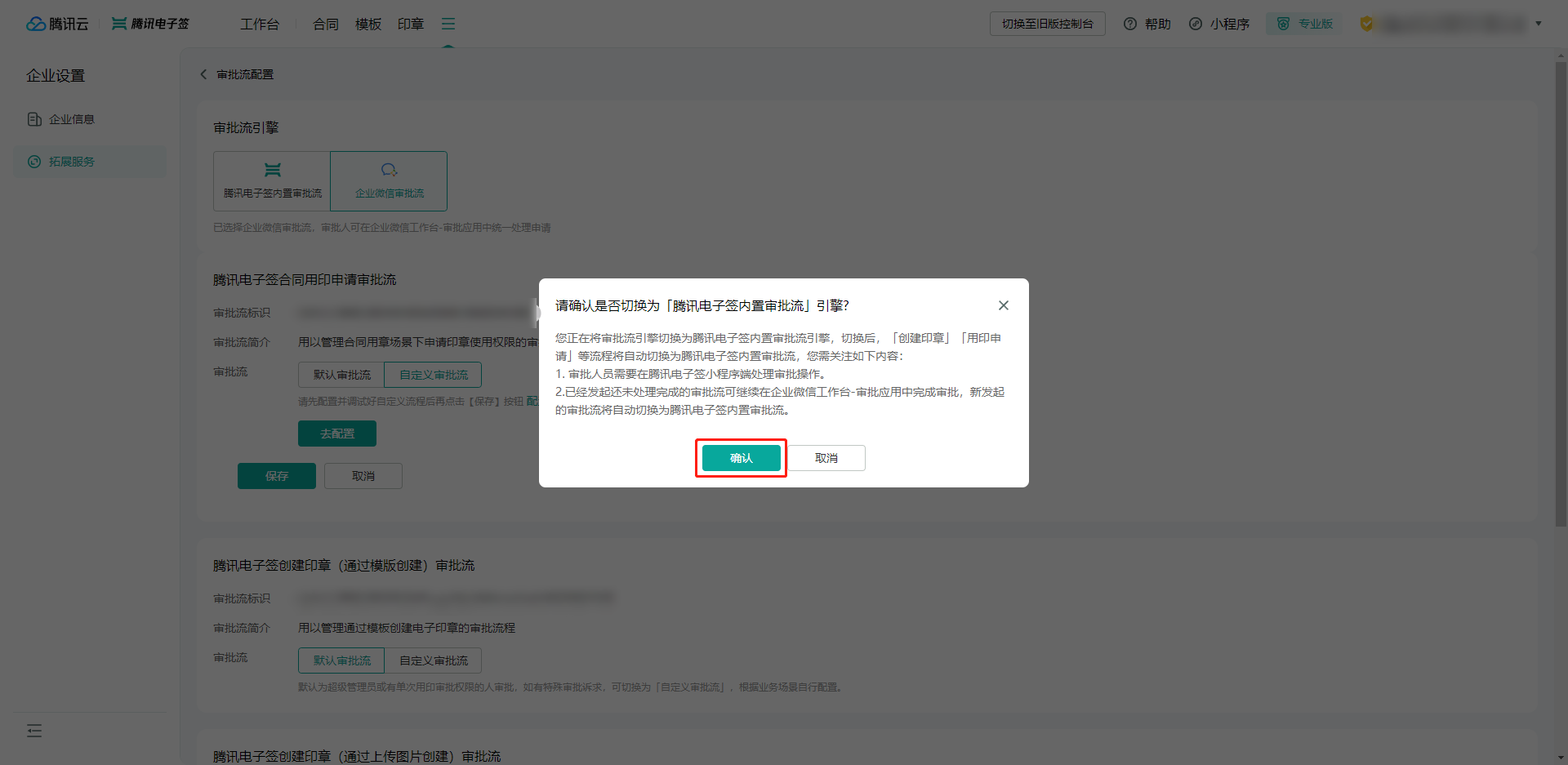
Task: Click the 审批流引擎 heading
Action: pos(246,128)
